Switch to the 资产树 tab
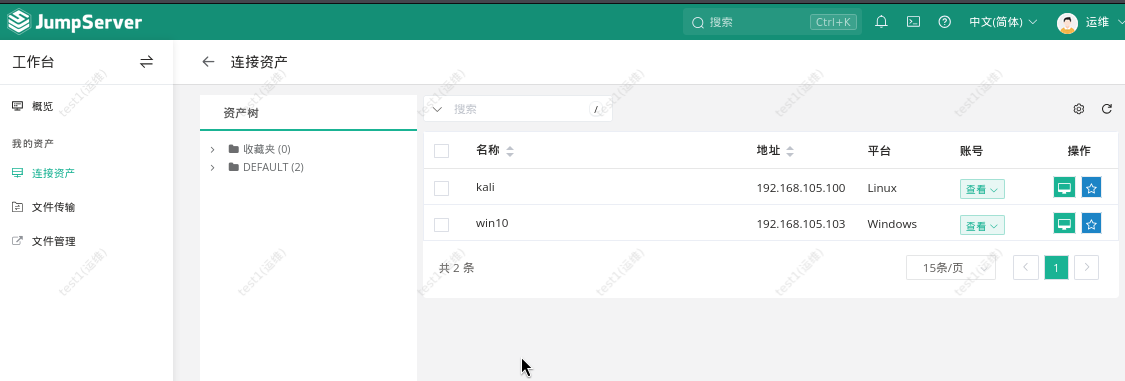 pos(240,113)
